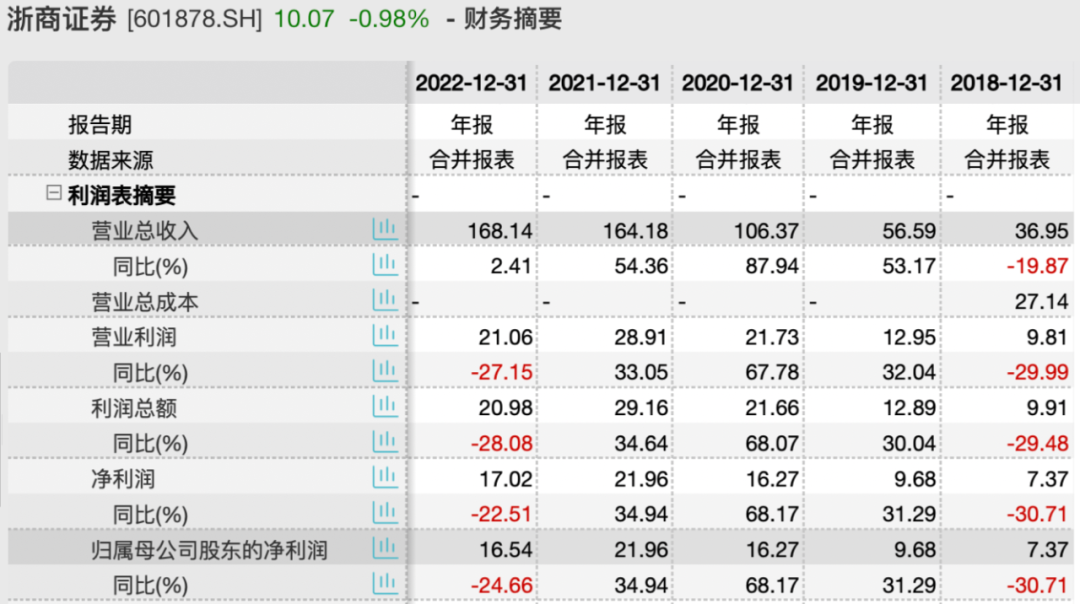Click net profit growth value -22.51
The image size is (1080, 604).
click(501, 514)
